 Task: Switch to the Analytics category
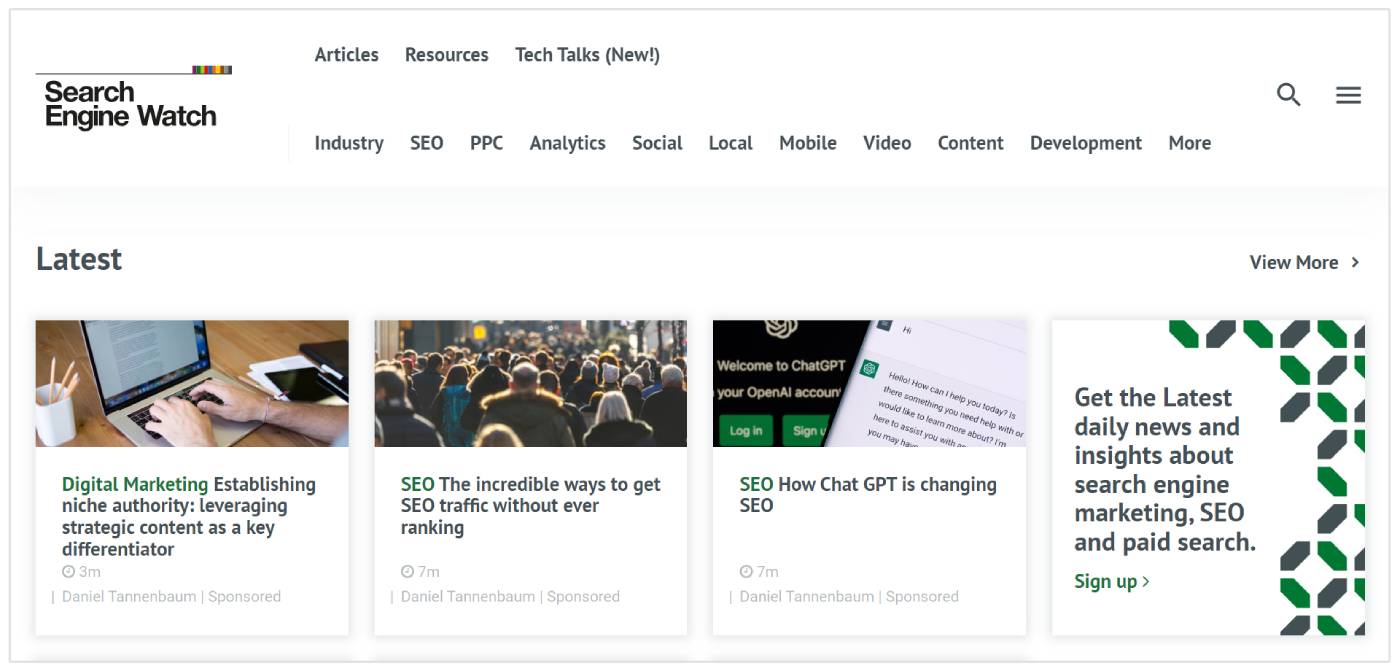point(567,143)
